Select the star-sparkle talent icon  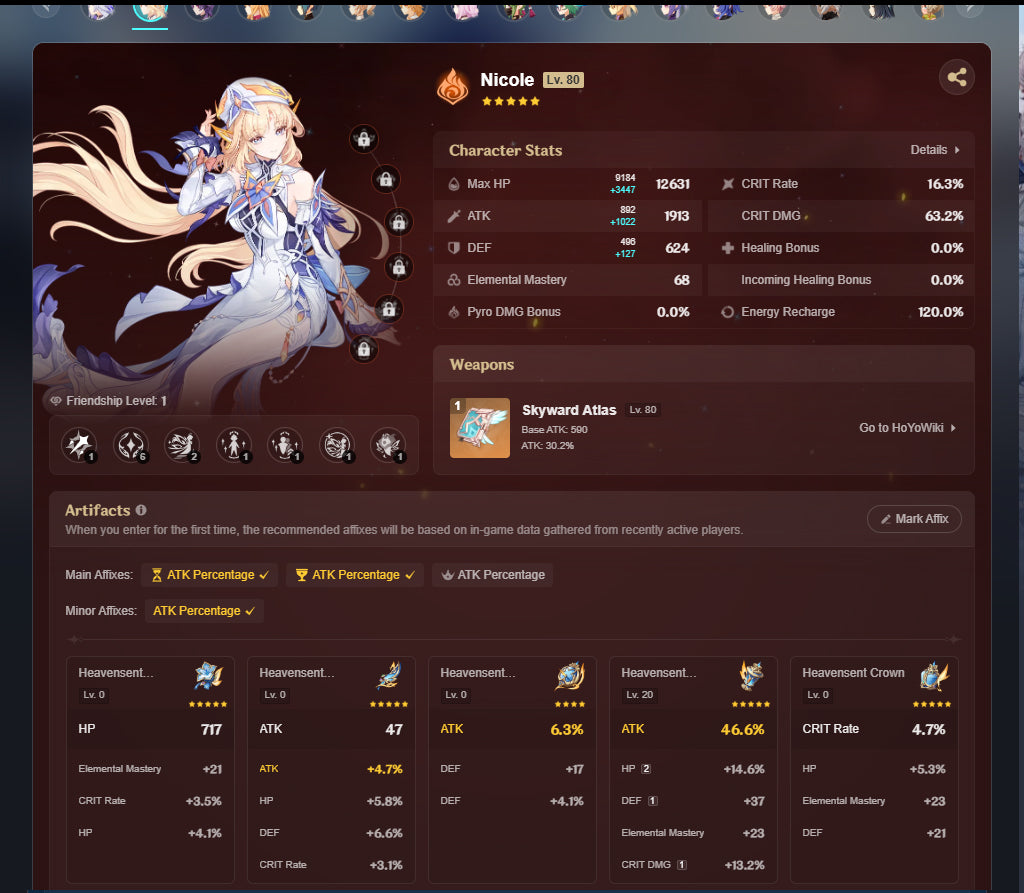click(x=80, y=446)
